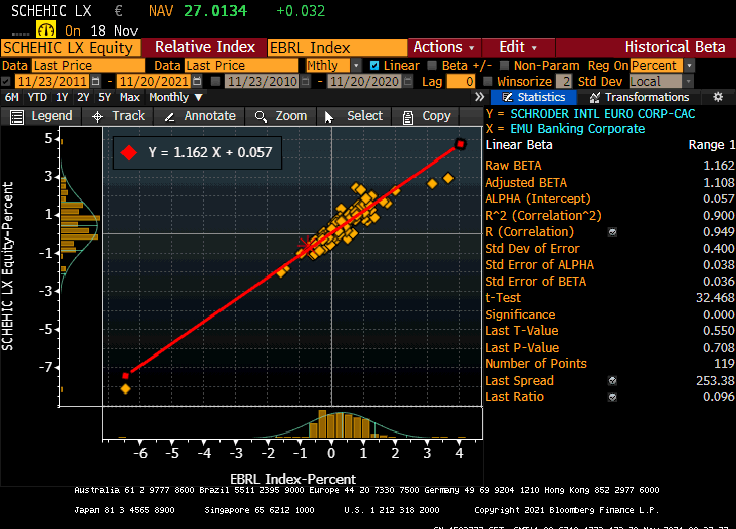The width and height of the screenshot is (736, 529).
Task: Click the ALPHA (Intercept) label
Action: click(x=538, y=199)
